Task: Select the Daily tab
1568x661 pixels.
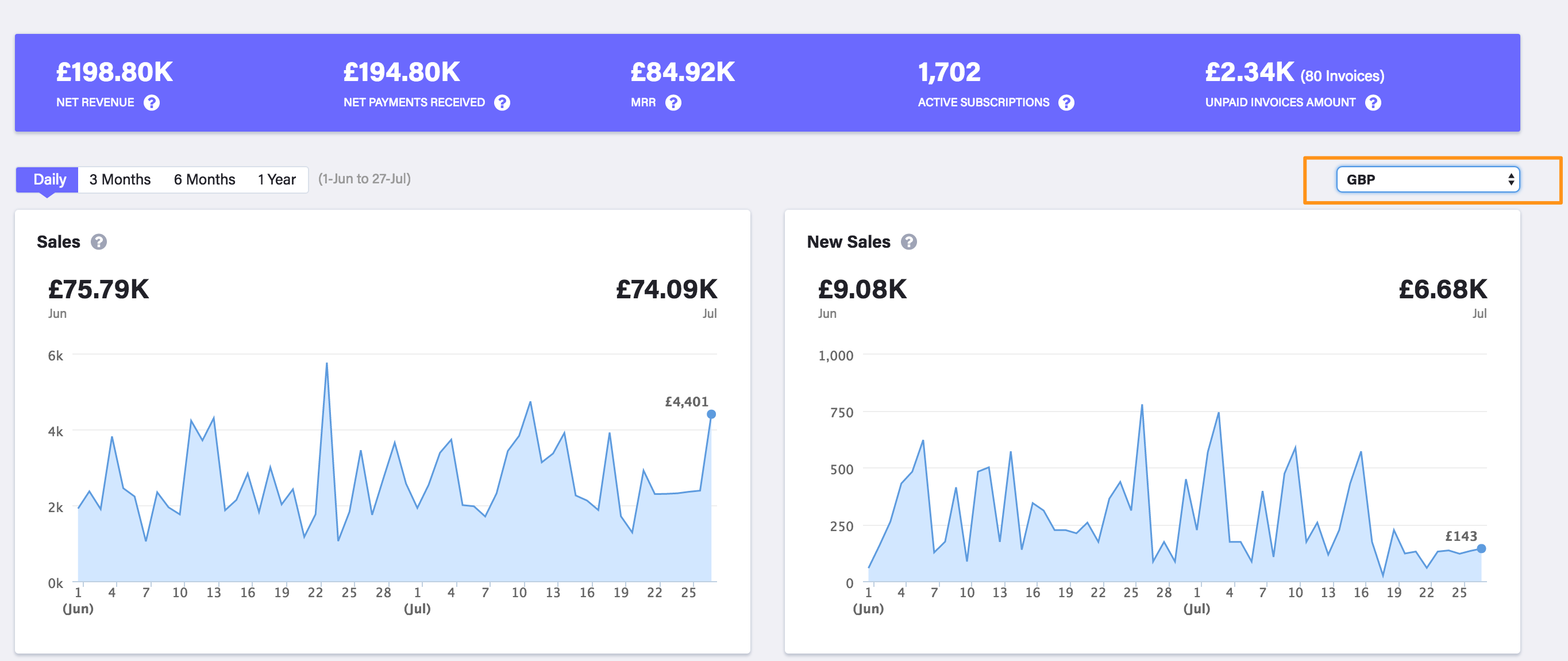Action: 48,179
